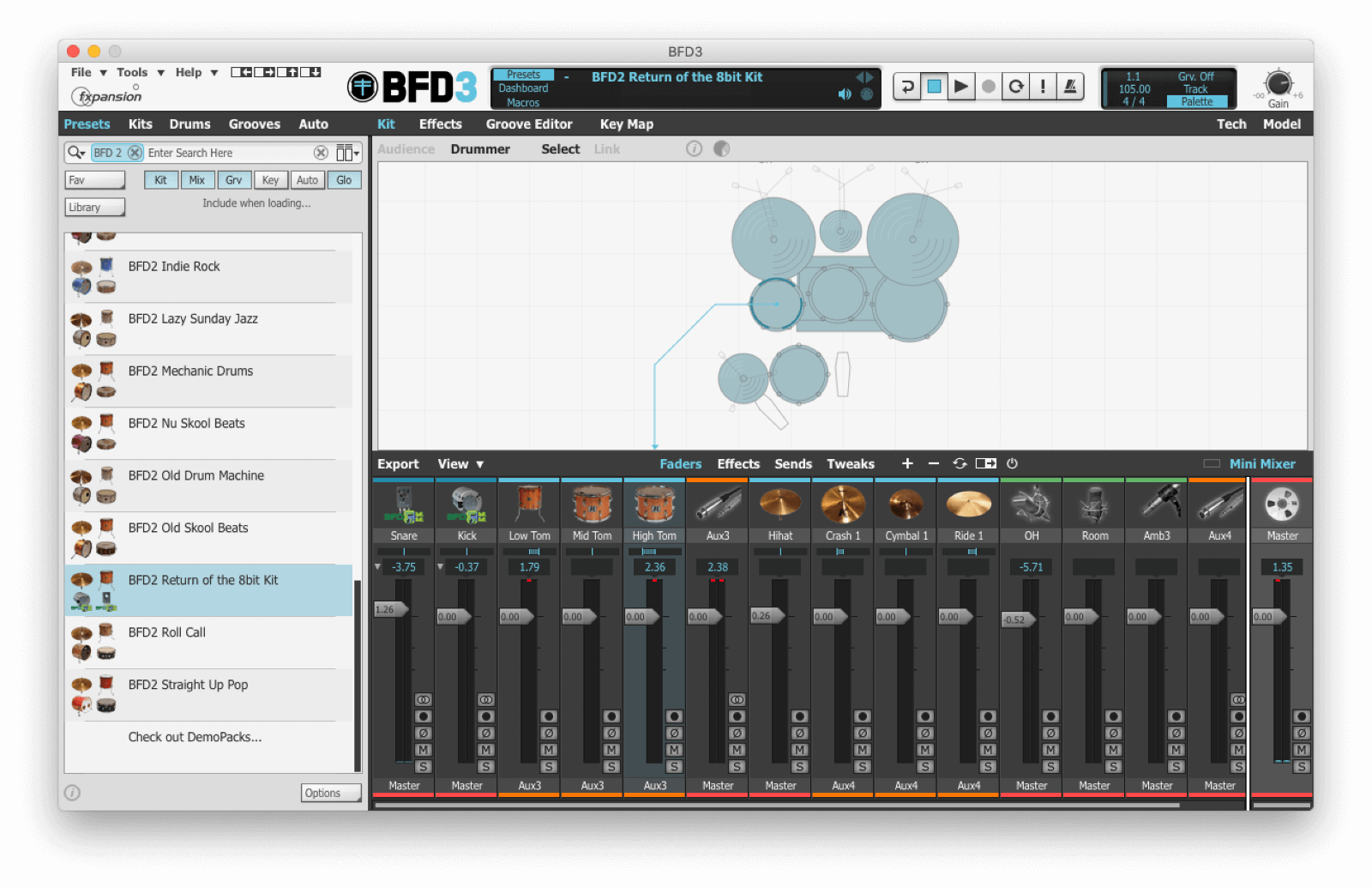Viewport: 1372px width, 888px height.
Task: Click the Ride 1 cymbal icon
Action: (969, 504)
